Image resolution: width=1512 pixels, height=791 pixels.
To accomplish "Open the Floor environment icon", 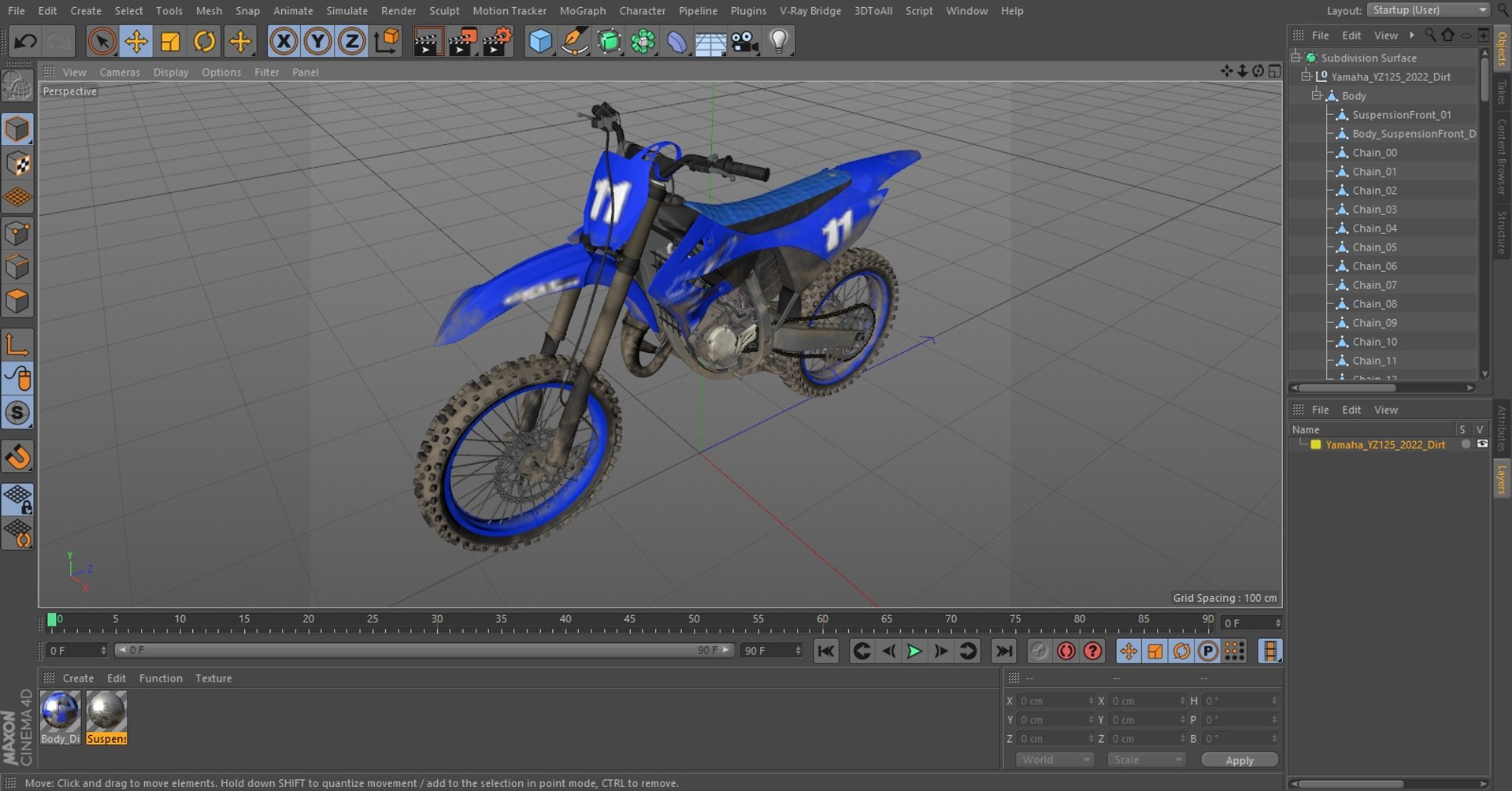I will point(710,41).
